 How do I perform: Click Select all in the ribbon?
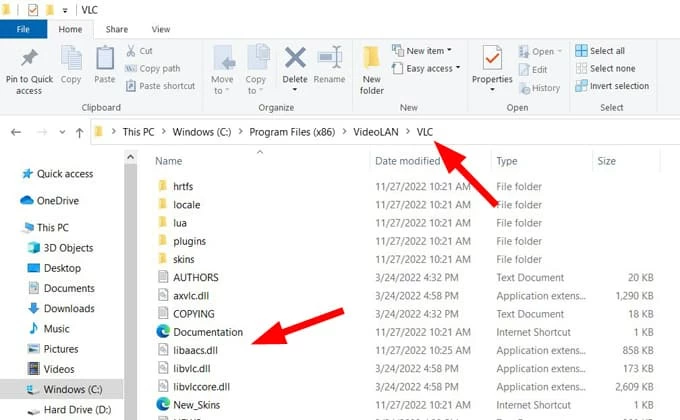pyautogui.click(x=606, y=51)
